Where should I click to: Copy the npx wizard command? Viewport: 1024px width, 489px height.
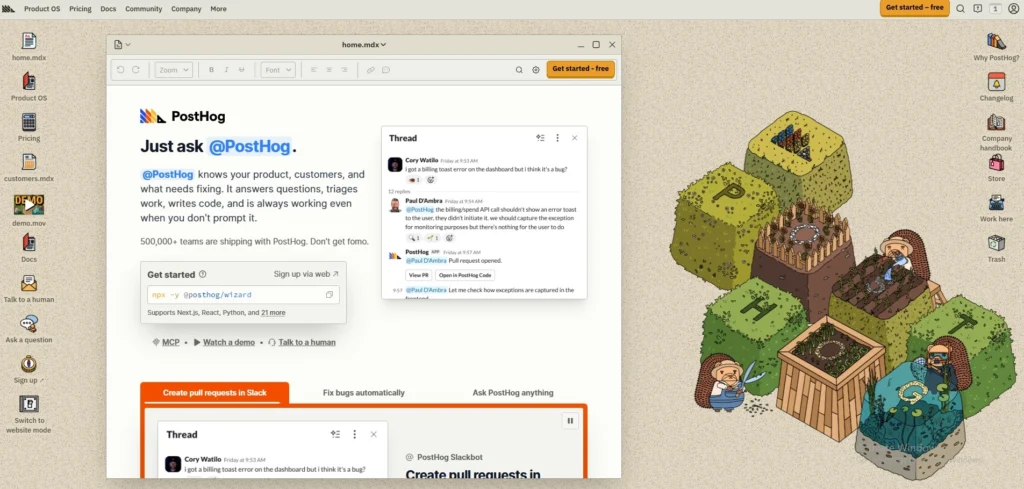point(329,294)
